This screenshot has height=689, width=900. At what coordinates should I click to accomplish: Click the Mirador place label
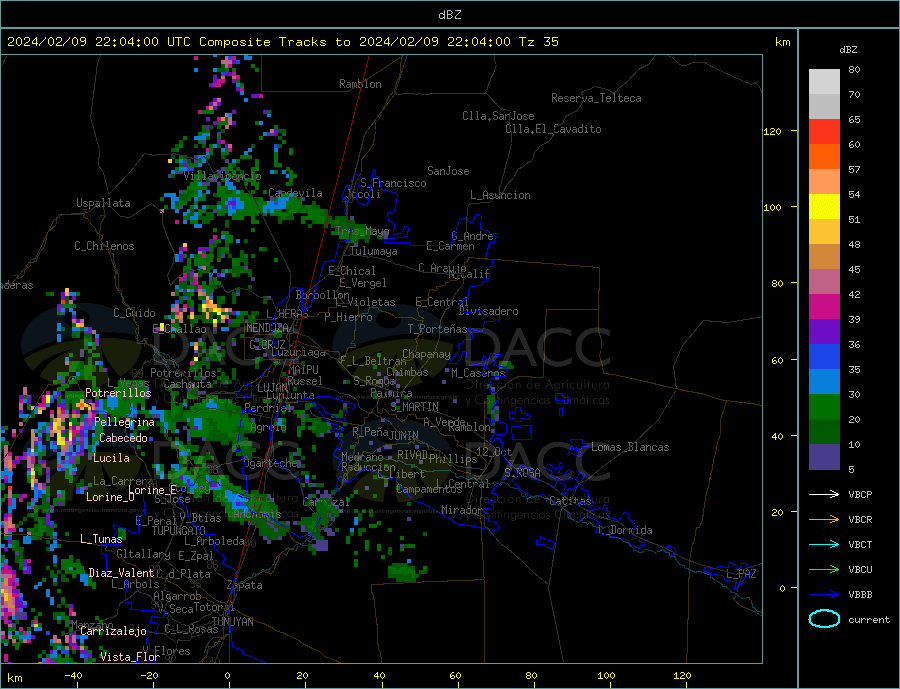tap(462, 510)
